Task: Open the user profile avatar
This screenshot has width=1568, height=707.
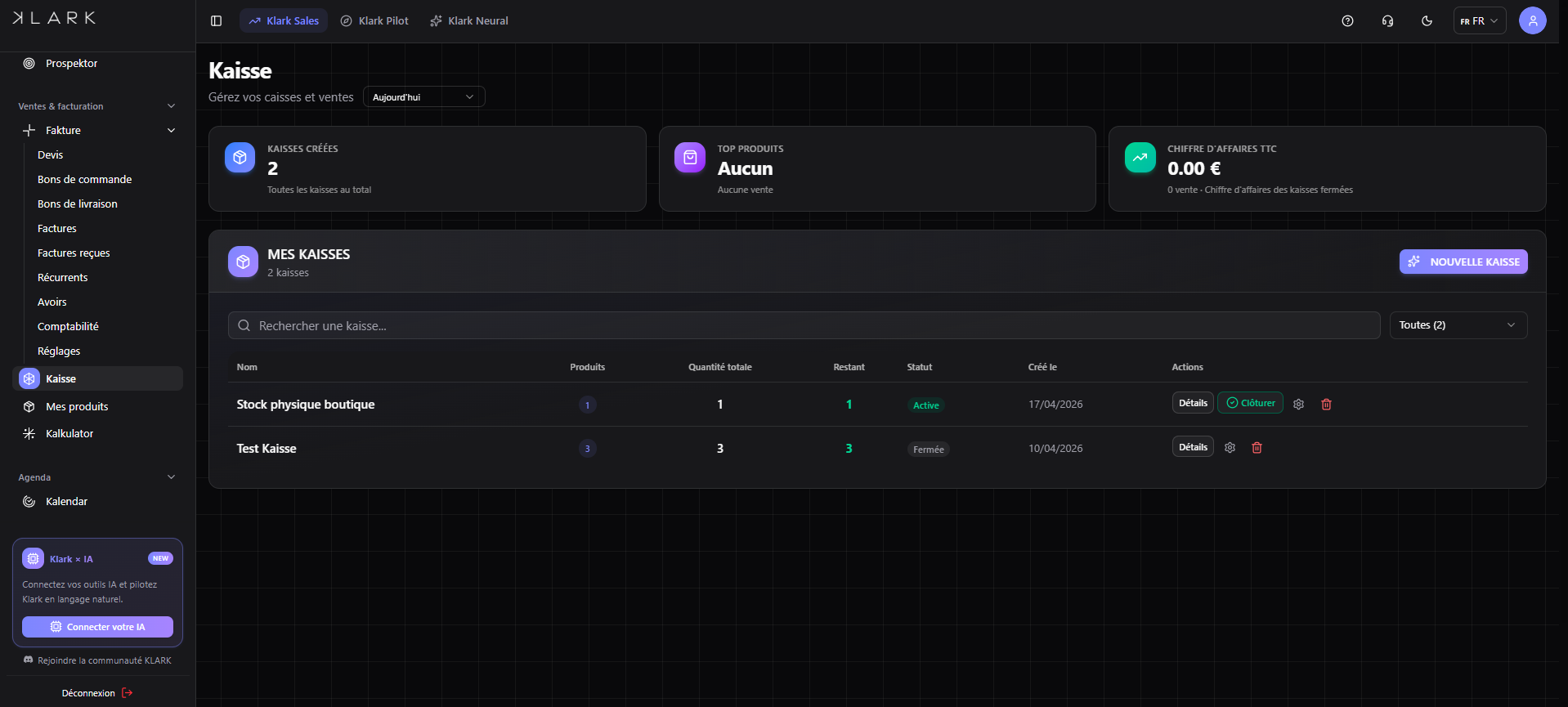Action: click(1532, 20)
